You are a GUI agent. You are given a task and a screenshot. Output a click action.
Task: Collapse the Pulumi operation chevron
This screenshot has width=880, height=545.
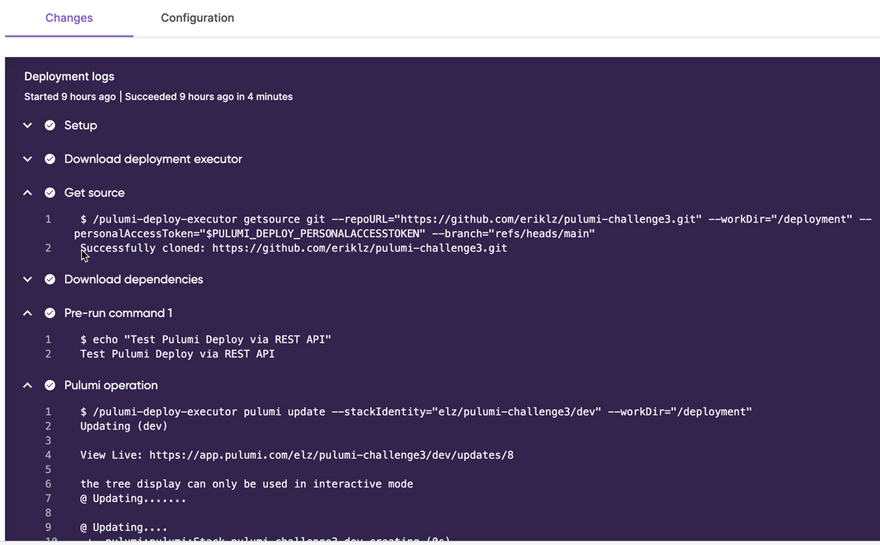tap(28, 385)
